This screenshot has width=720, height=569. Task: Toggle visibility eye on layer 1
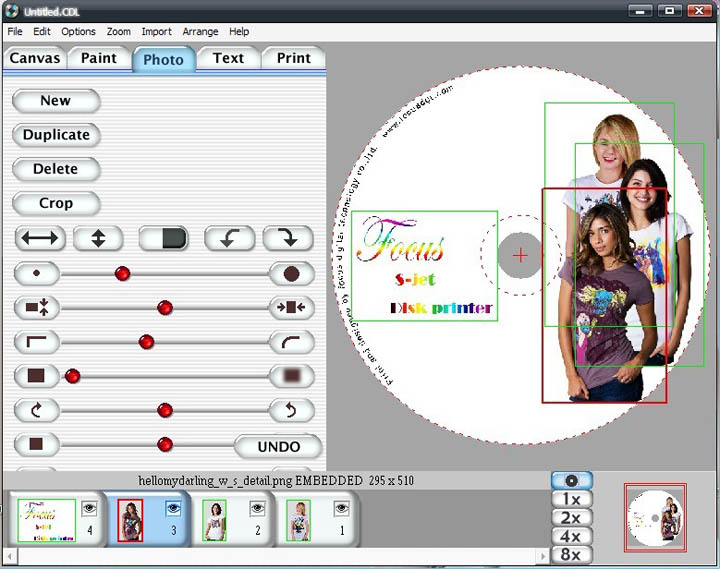(341, 508)
